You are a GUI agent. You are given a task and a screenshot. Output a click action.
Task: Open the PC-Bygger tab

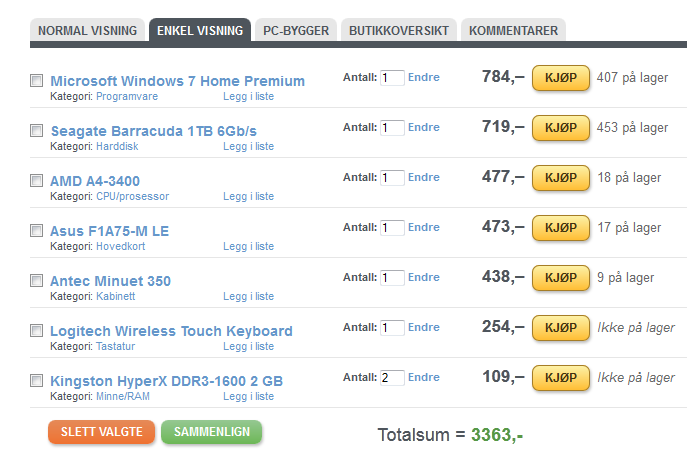(x=296, y=30)
